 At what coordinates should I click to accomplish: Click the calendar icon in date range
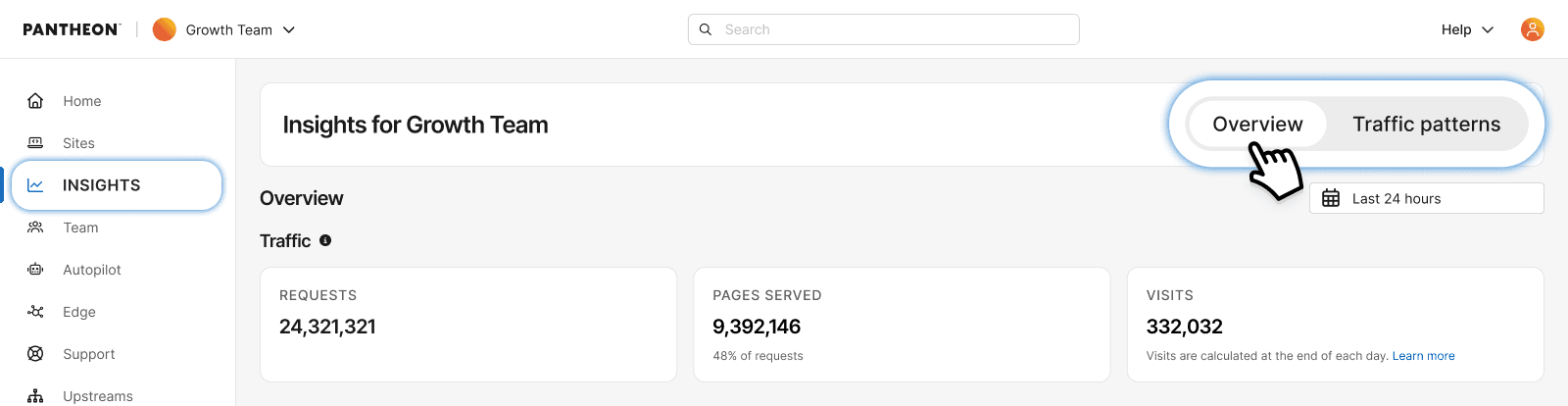[x=1331, y=198]
